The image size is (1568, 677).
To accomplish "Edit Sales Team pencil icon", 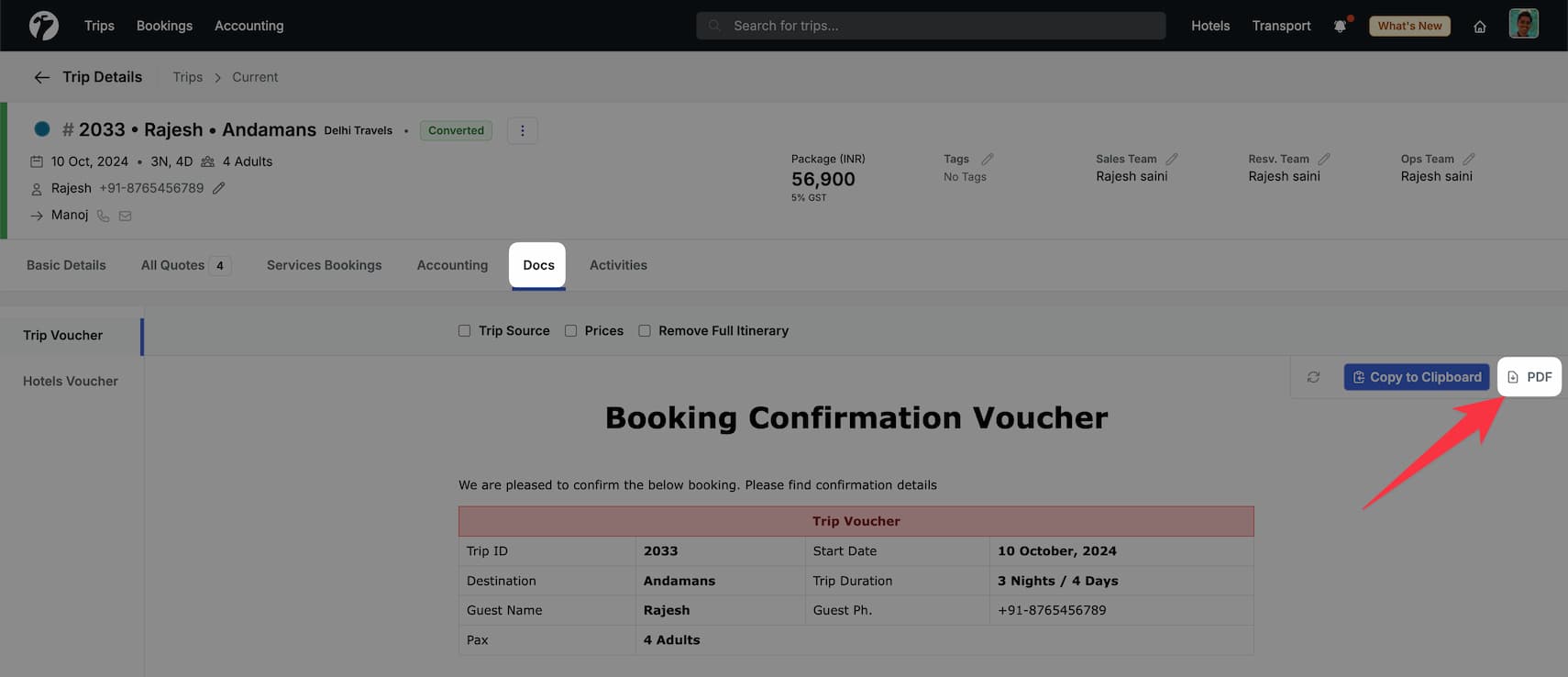I will tap(1171, 159).
